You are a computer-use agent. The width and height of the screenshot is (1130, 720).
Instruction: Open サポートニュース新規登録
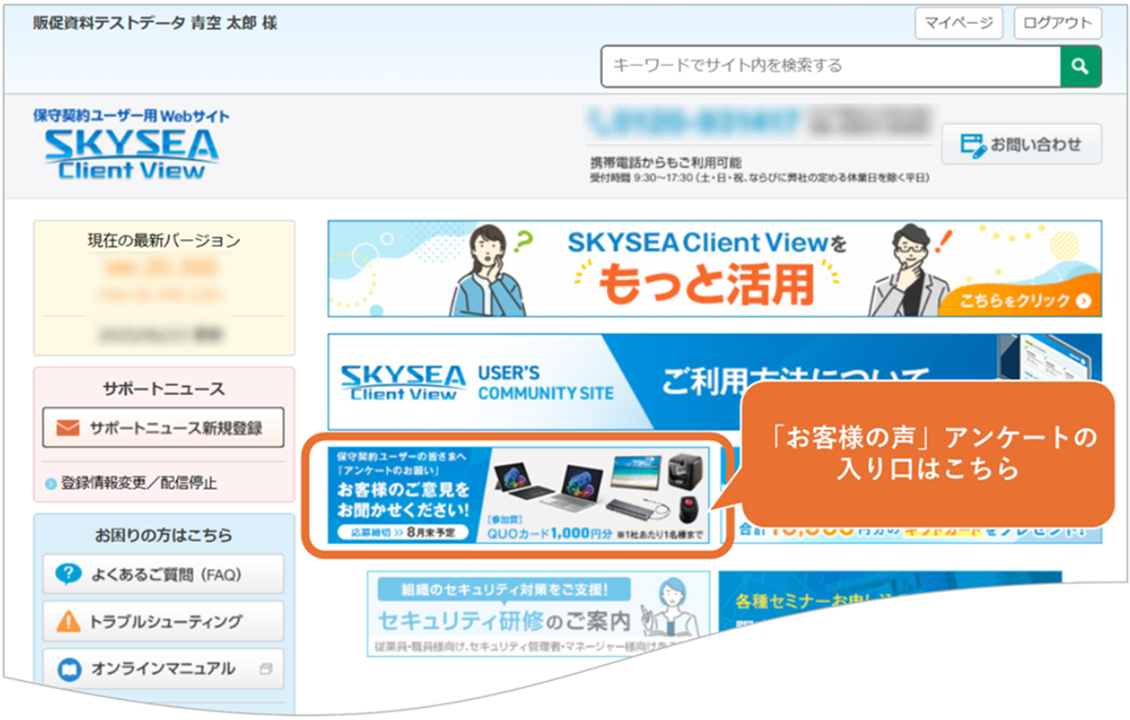click(163, 428)
